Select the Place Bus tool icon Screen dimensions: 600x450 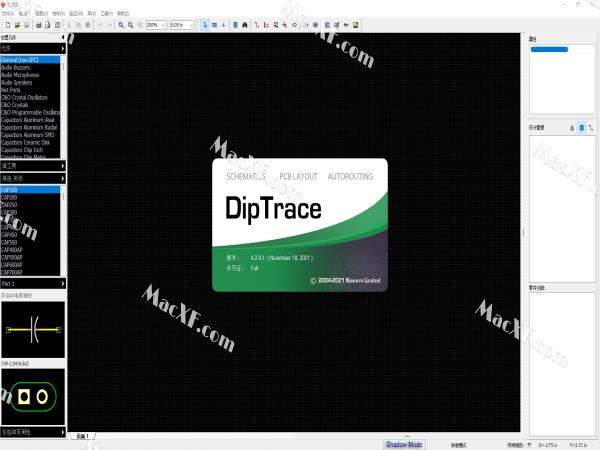click(266, 25)
